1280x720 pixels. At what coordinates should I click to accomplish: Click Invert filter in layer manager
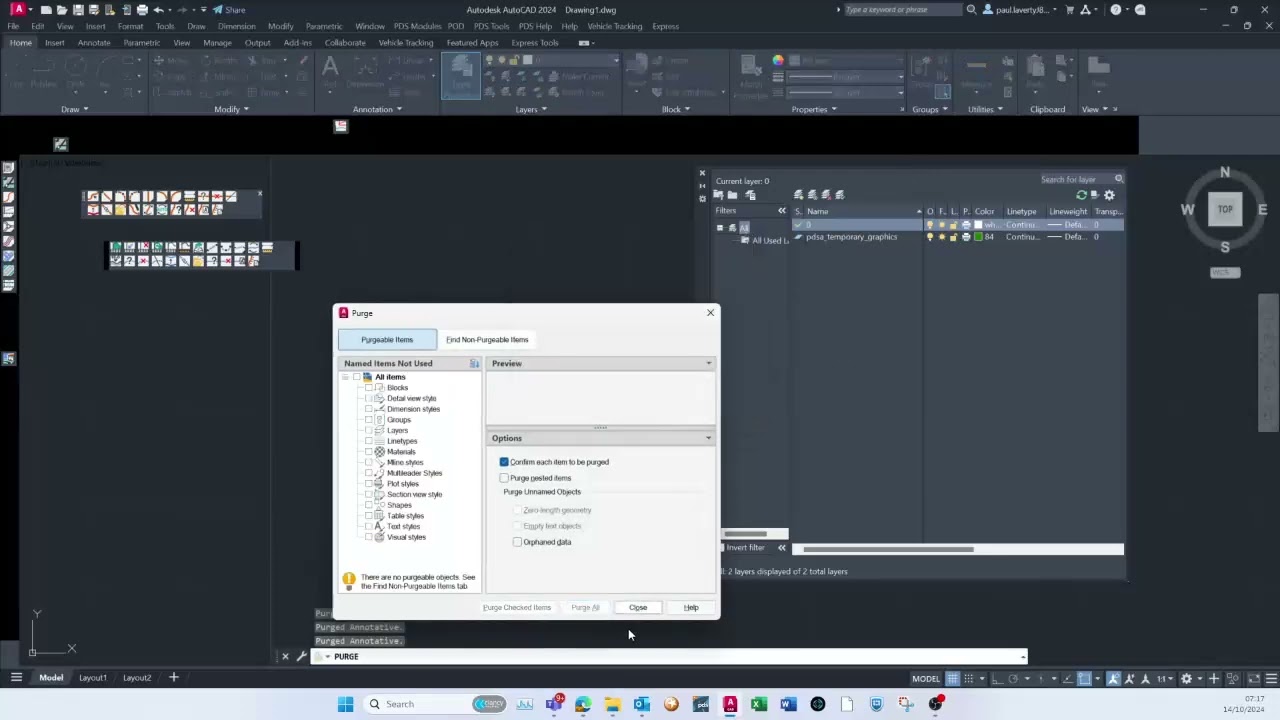[745, 548]
